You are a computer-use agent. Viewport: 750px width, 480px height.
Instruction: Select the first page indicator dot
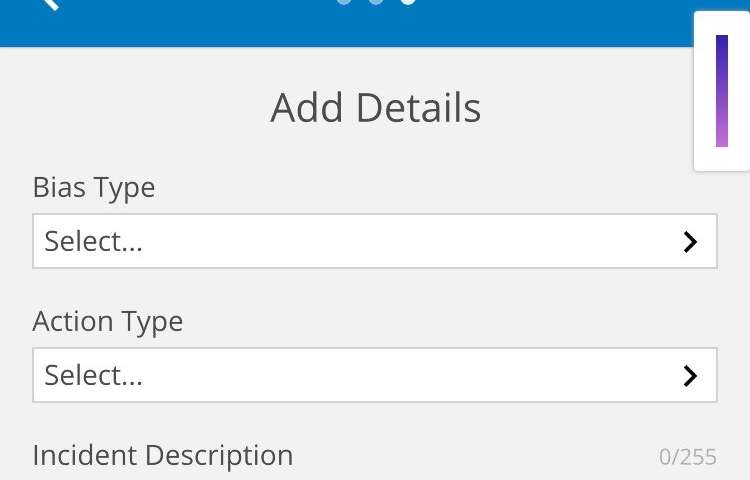344,2
